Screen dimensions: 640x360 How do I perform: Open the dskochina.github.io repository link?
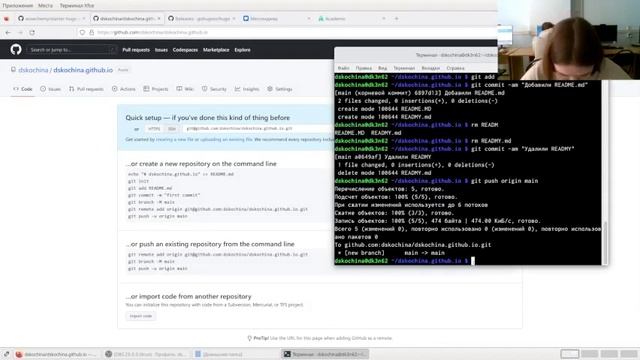coord(83,70)
